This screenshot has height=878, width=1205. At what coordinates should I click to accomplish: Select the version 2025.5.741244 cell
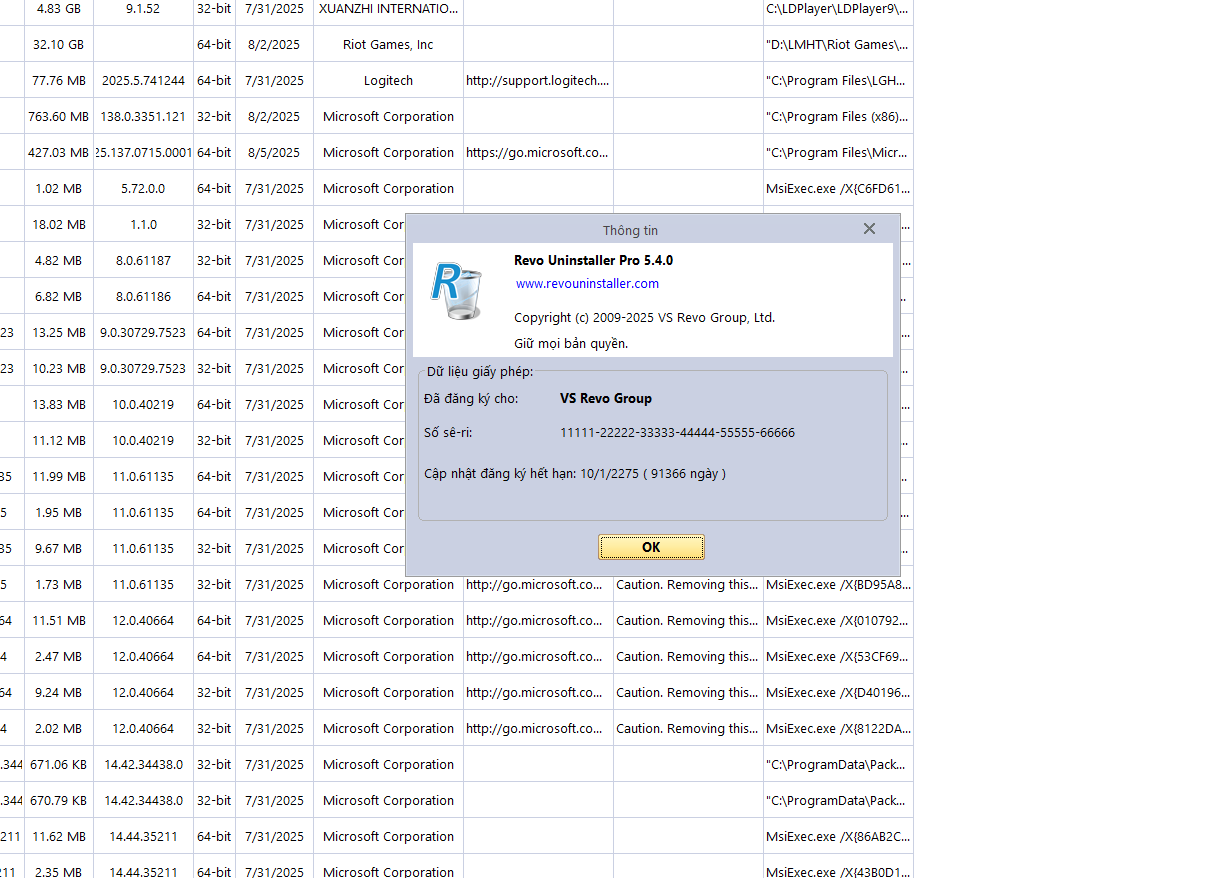pyautogui.click(x=143, y=81)
